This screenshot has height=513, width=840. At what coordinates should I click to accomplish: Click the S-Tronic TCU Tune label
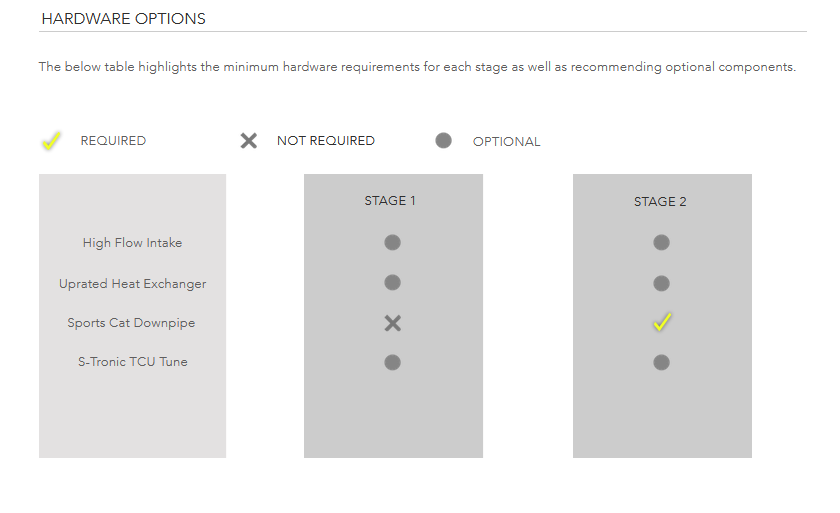(x=133, y=362)
